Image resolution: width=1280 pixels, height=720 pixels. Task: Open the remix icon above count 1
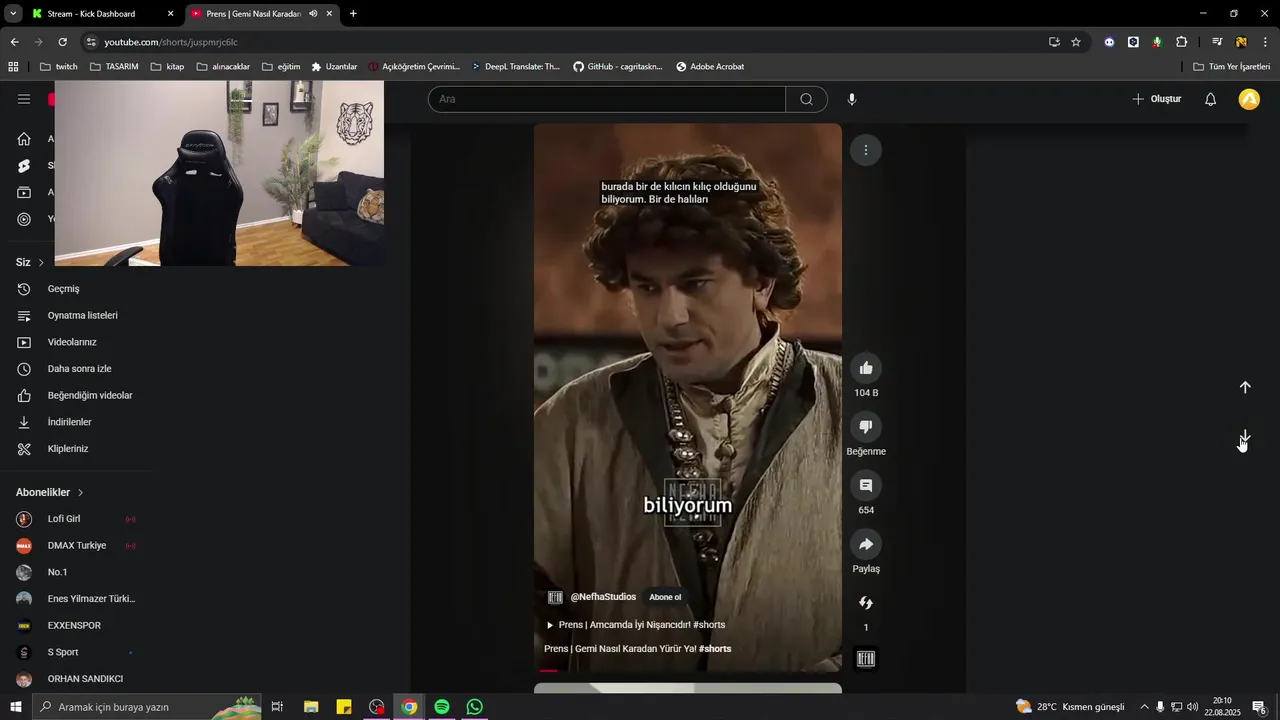866,603
